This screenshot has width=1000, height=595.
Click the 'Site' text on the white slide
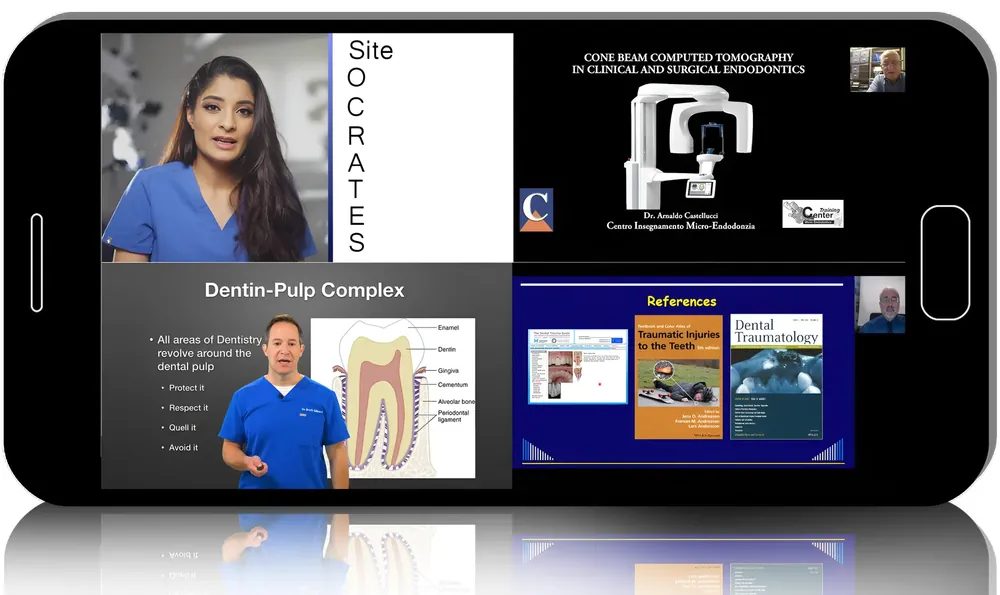pyautogui.click(x=371, y=50)
